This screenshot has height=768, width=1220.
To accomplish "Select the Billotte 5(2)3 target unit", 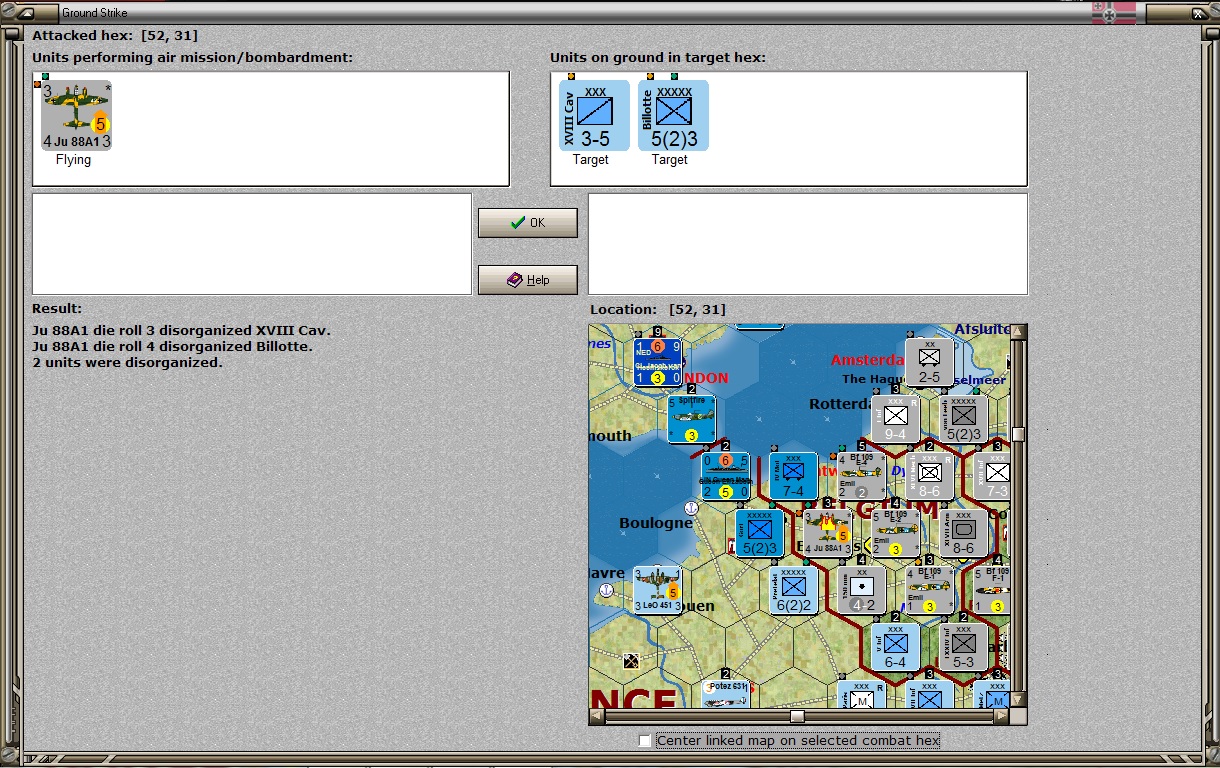I will (x=673, y=116).
